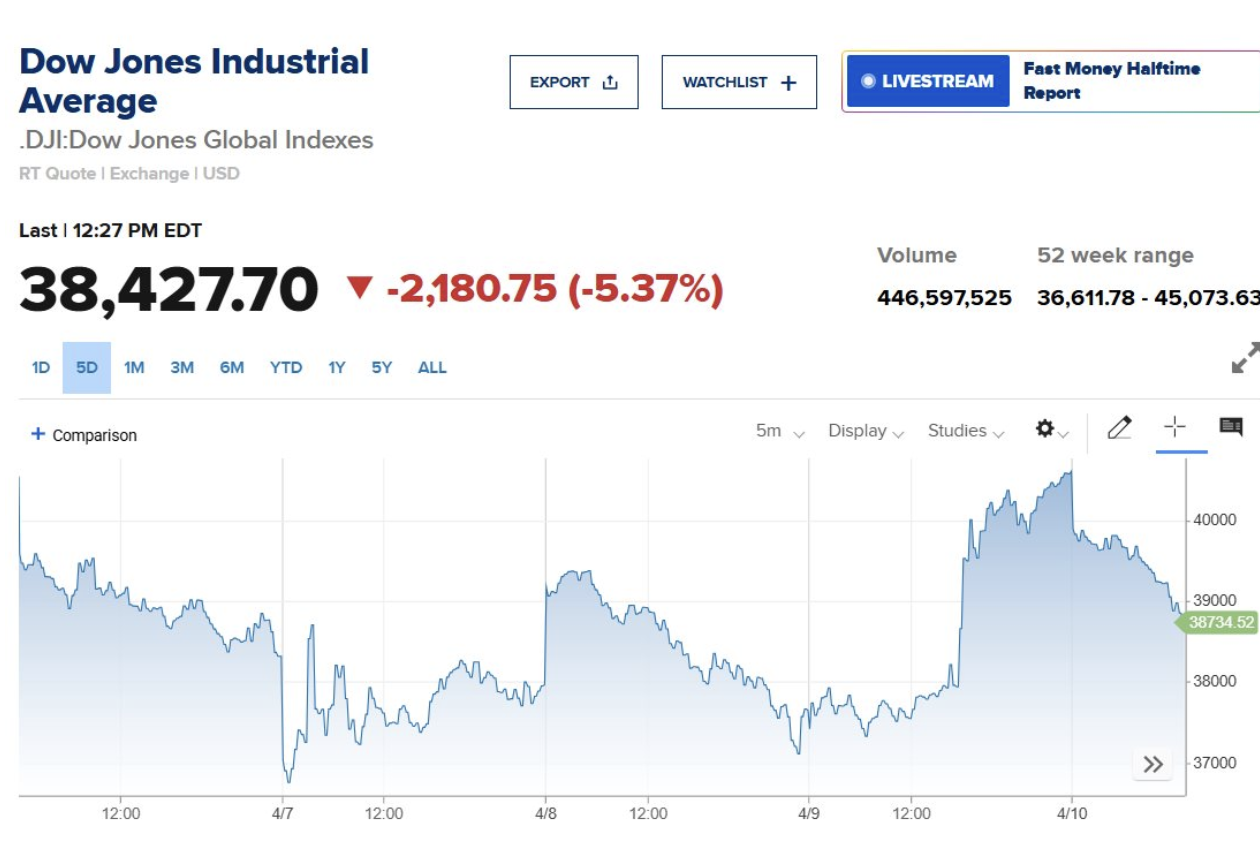Expand the Display dropdown menu
This screenshot has height=842, width=1260.
pyautogui.click(x=866, y=431)
